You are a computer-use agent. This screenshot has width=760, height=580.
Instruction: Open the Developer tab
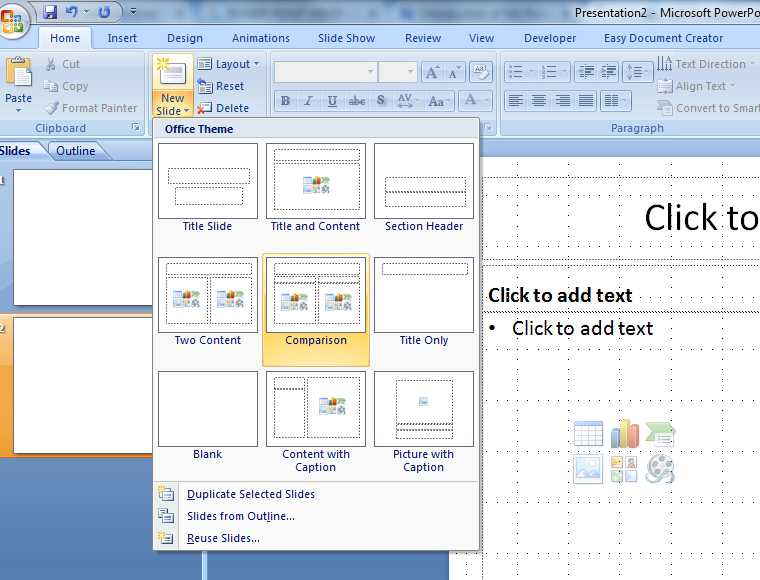pyautogui.click(x=550, y=38)
